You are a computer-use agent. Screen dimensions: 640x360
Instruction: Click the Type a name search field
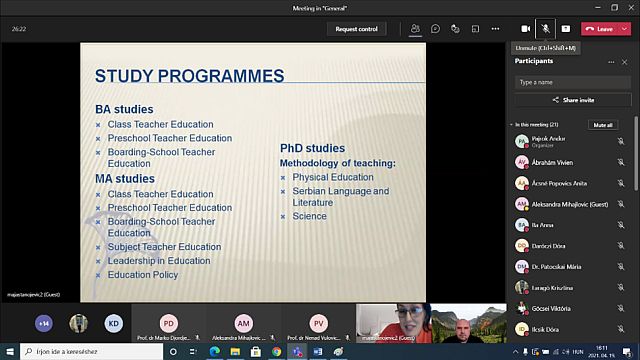tap(573, 82)
